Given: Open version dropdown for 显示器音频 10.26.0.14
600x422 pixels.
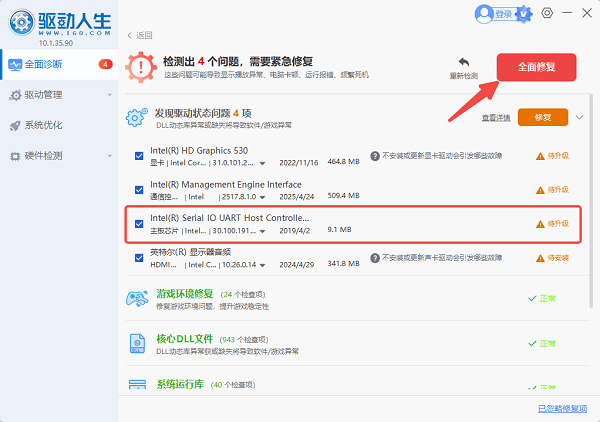Looking at the screenshot, I should tap(262, 265).
